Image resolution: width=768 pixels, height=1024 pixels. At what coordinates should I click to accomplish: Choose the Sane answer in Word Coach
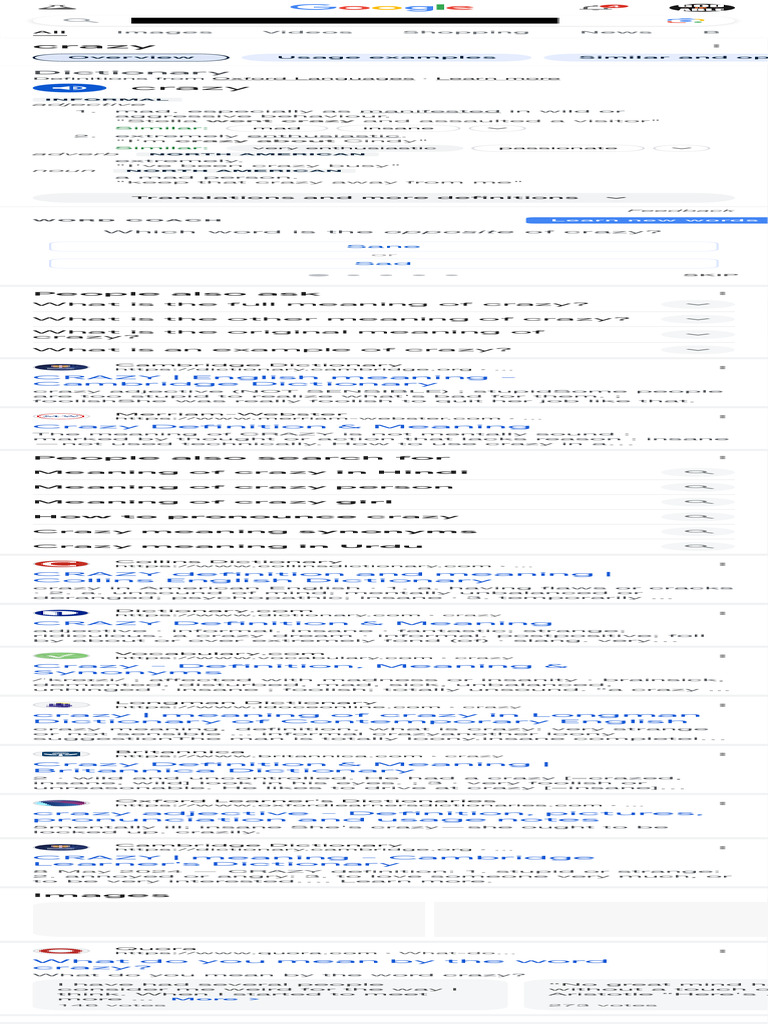(x=383, y=246)
